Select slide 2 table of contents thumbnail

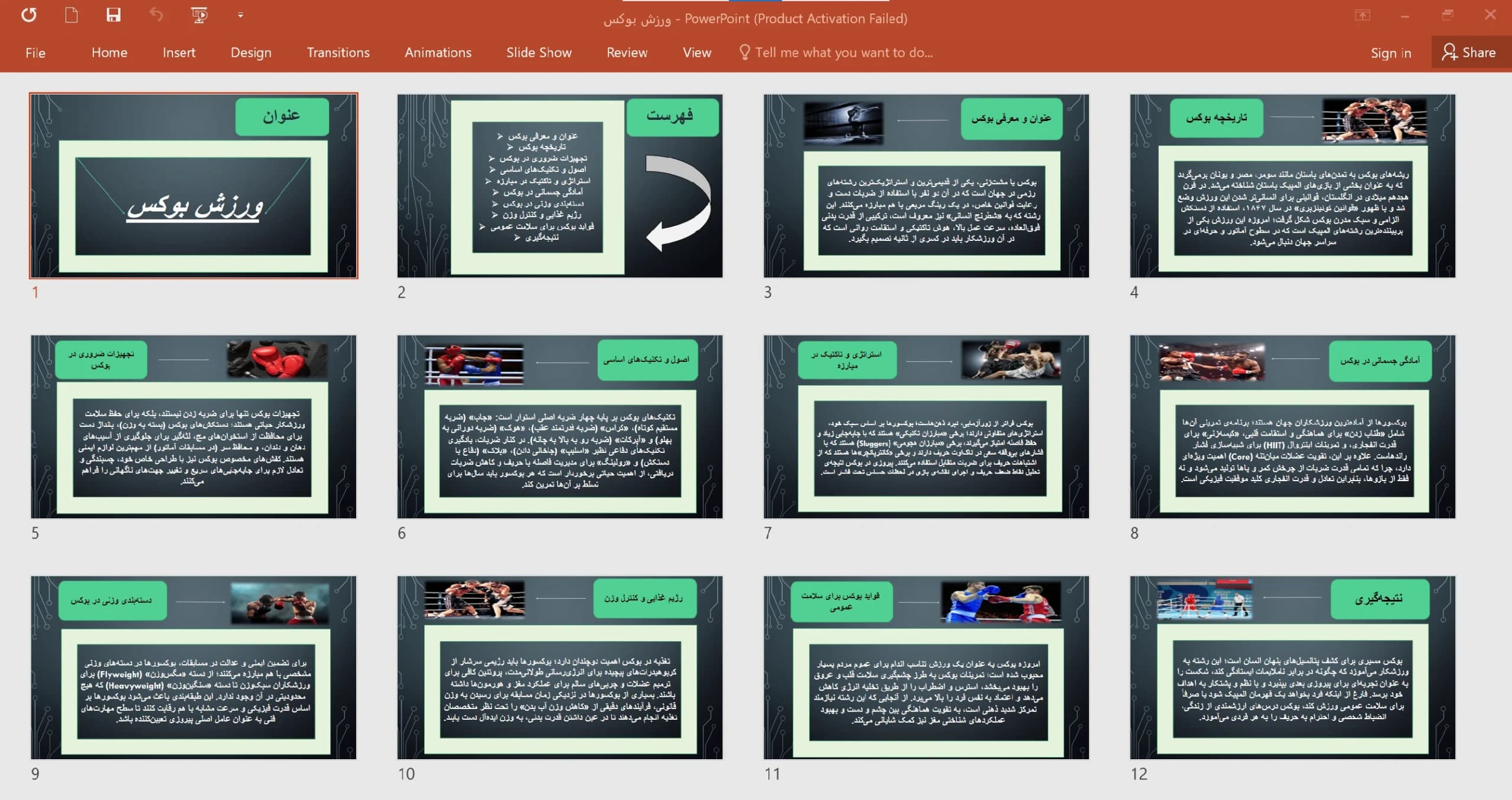click(560, 186)
